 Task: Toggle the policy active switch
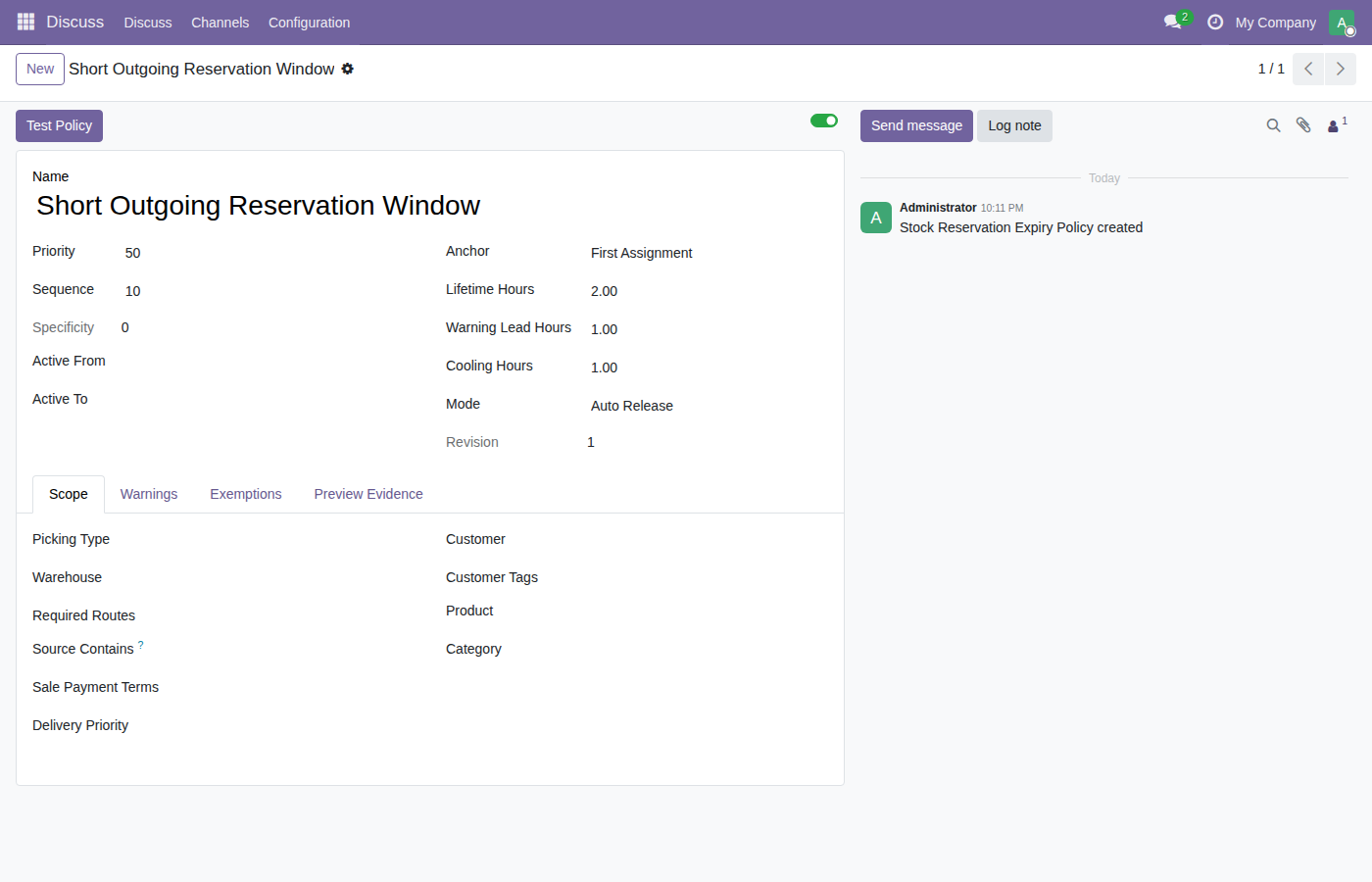824,121
